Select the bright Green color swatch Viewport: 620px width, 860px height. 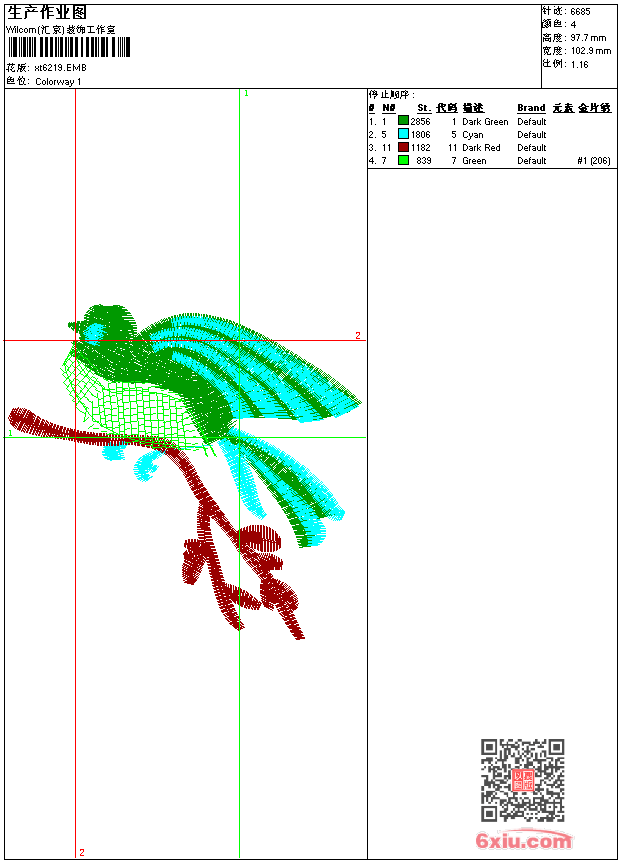(x=403, y=160)
